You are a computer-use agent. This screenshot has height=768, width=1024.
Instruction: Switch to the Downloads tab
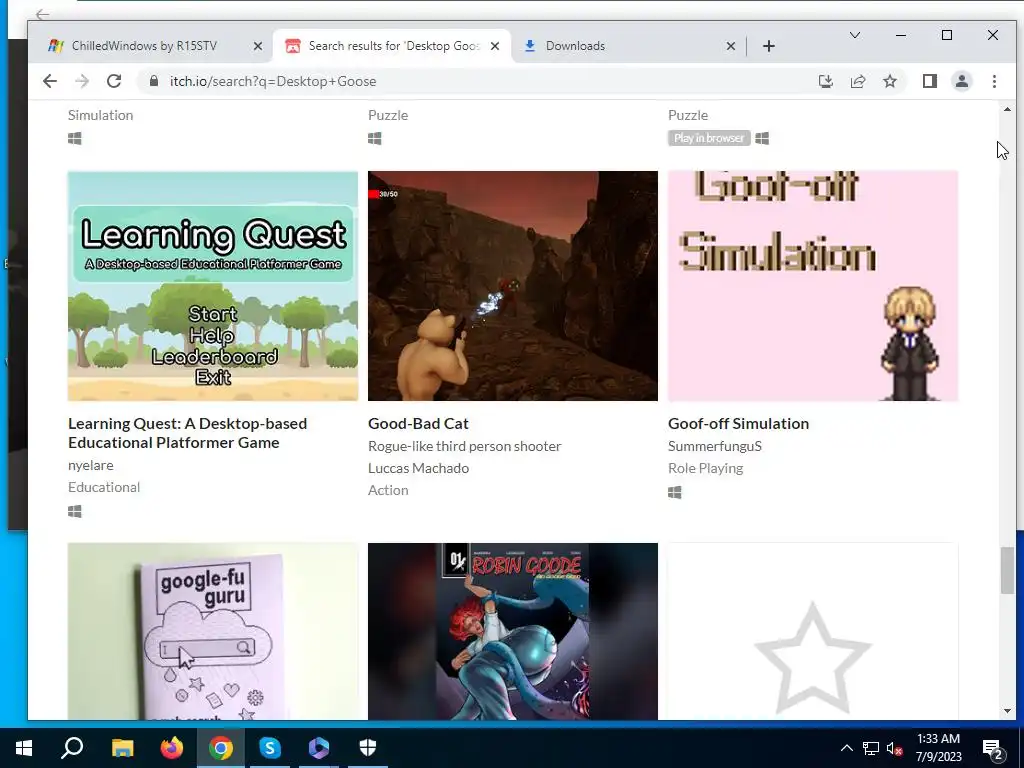575,46
